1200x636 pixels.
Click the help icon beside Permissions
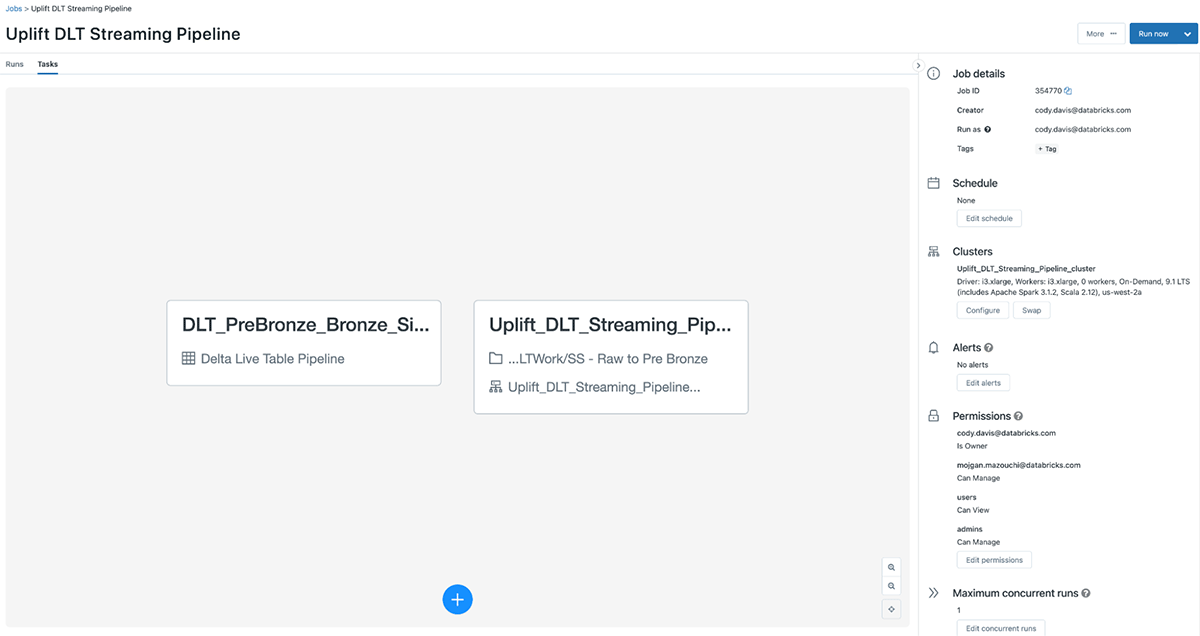(1018, 416)
